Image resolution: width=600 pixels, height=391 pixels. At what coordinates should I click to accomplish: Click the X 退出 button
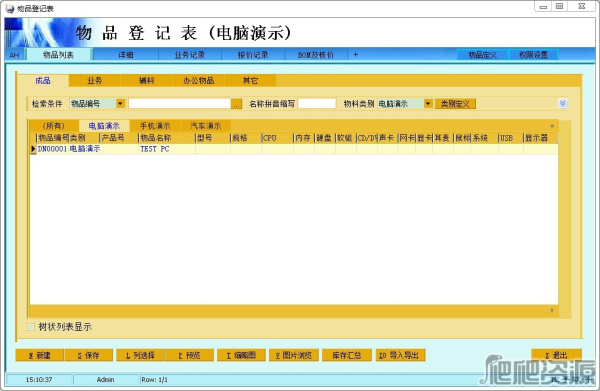coord(556,355)
